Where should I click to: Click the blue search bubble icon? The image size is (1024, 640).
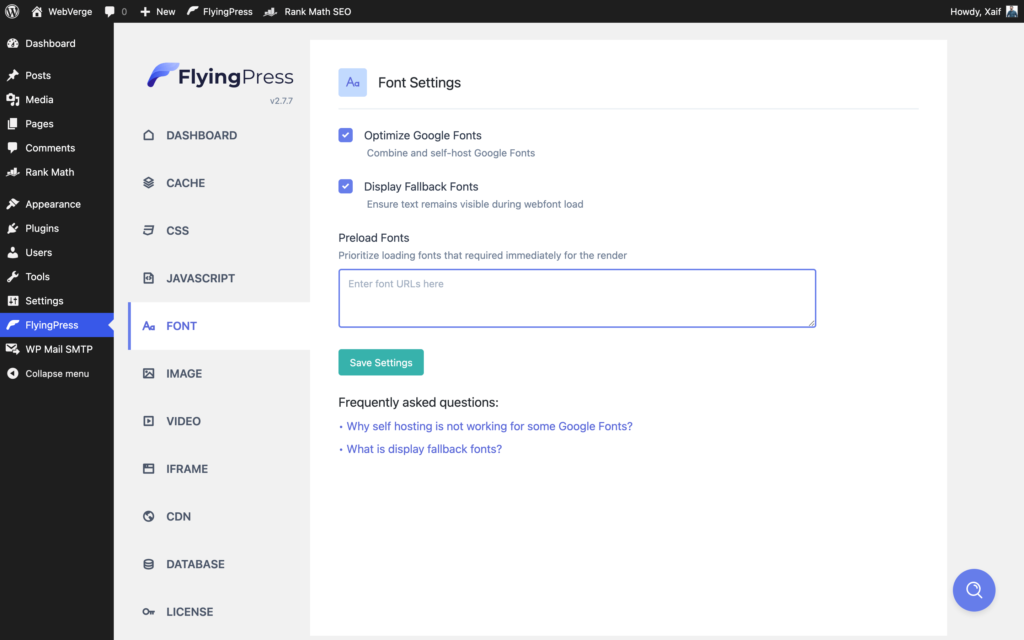point(974,590)
